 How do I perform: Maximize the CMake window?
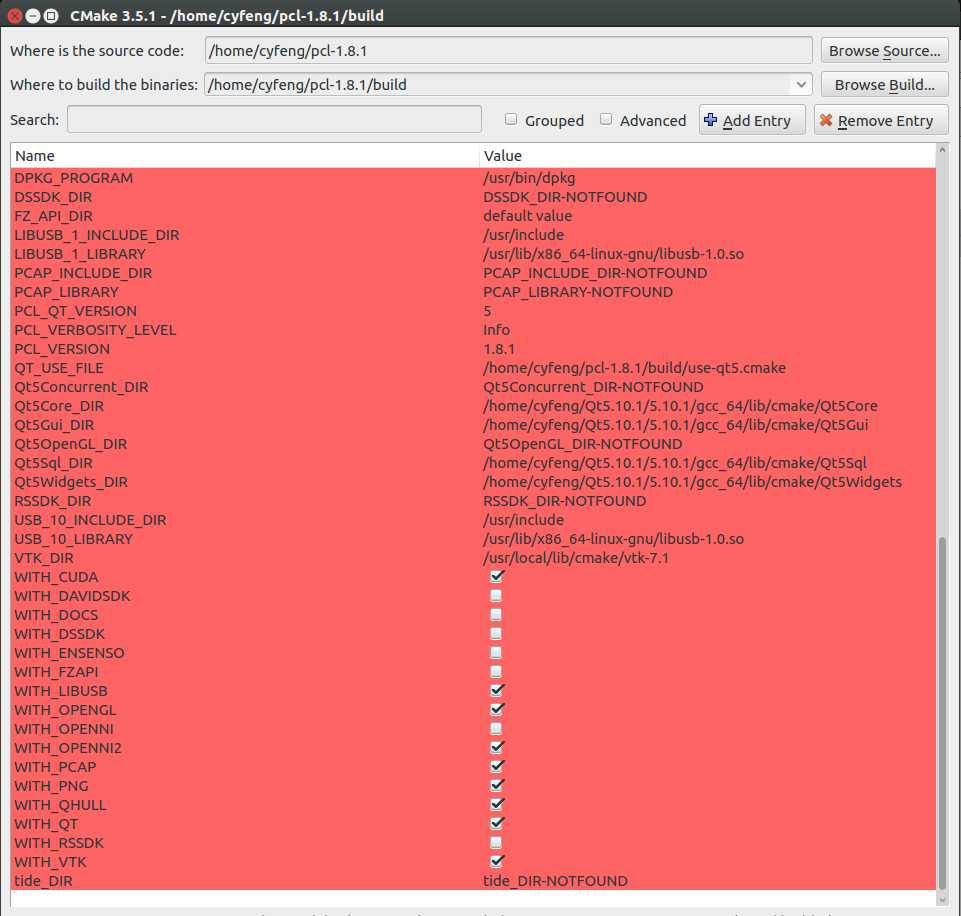(51, 16)
